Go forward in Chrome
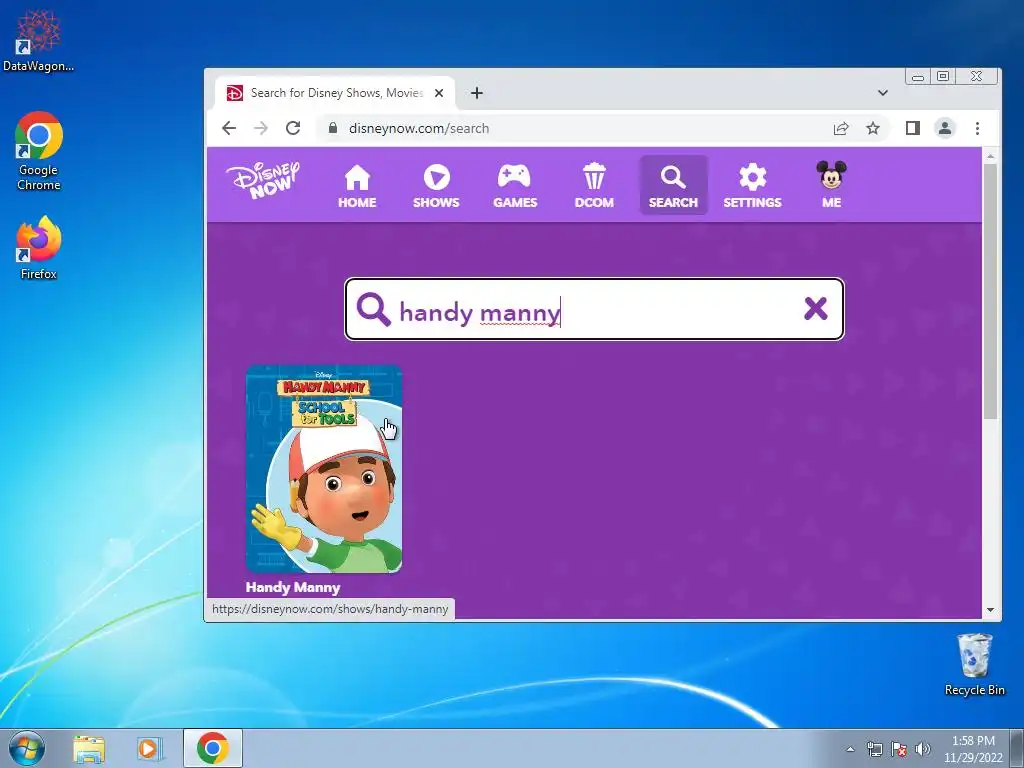This screenshot has width=1024, height=768. tap(261, 128)
